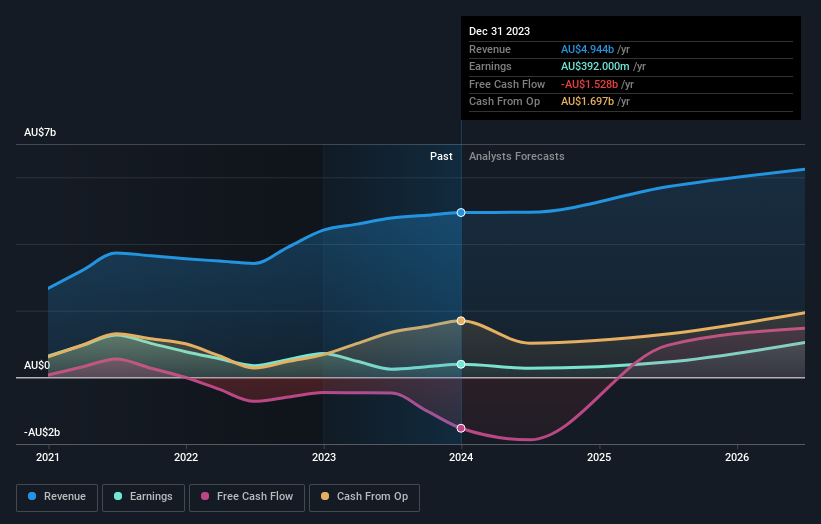Viewport: 821px width, 524px height.
Task: Click the -AU$1.528b free cash flow value
Action: point(590,84)
